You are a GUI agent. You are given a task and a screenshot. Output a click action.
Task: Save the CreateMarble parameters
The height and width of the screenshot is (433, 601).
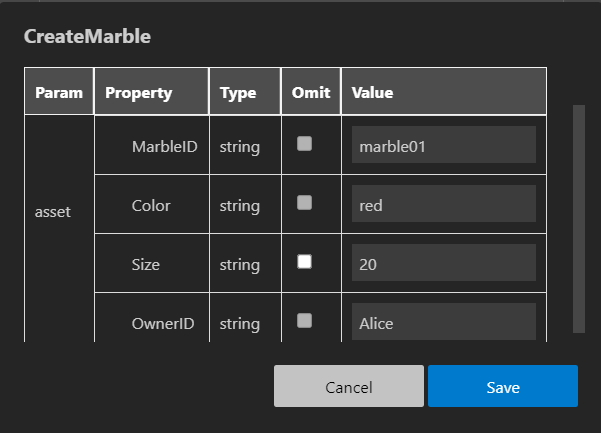click(502, 387)
